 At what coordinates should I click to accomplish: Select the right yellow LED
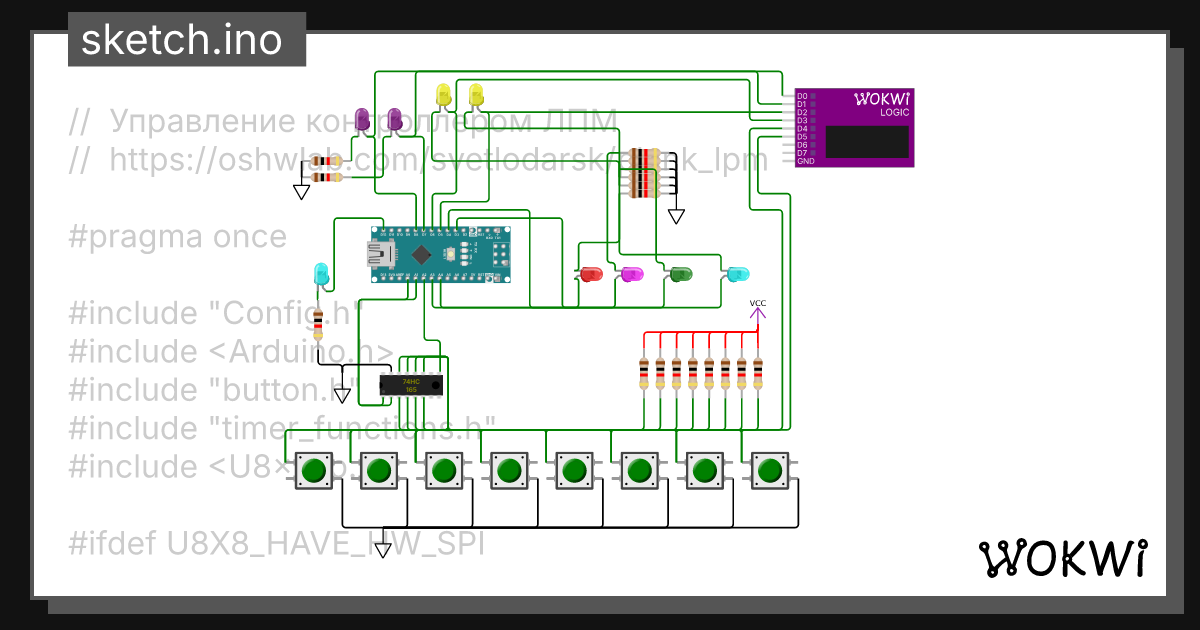click(x=476, y=96)
